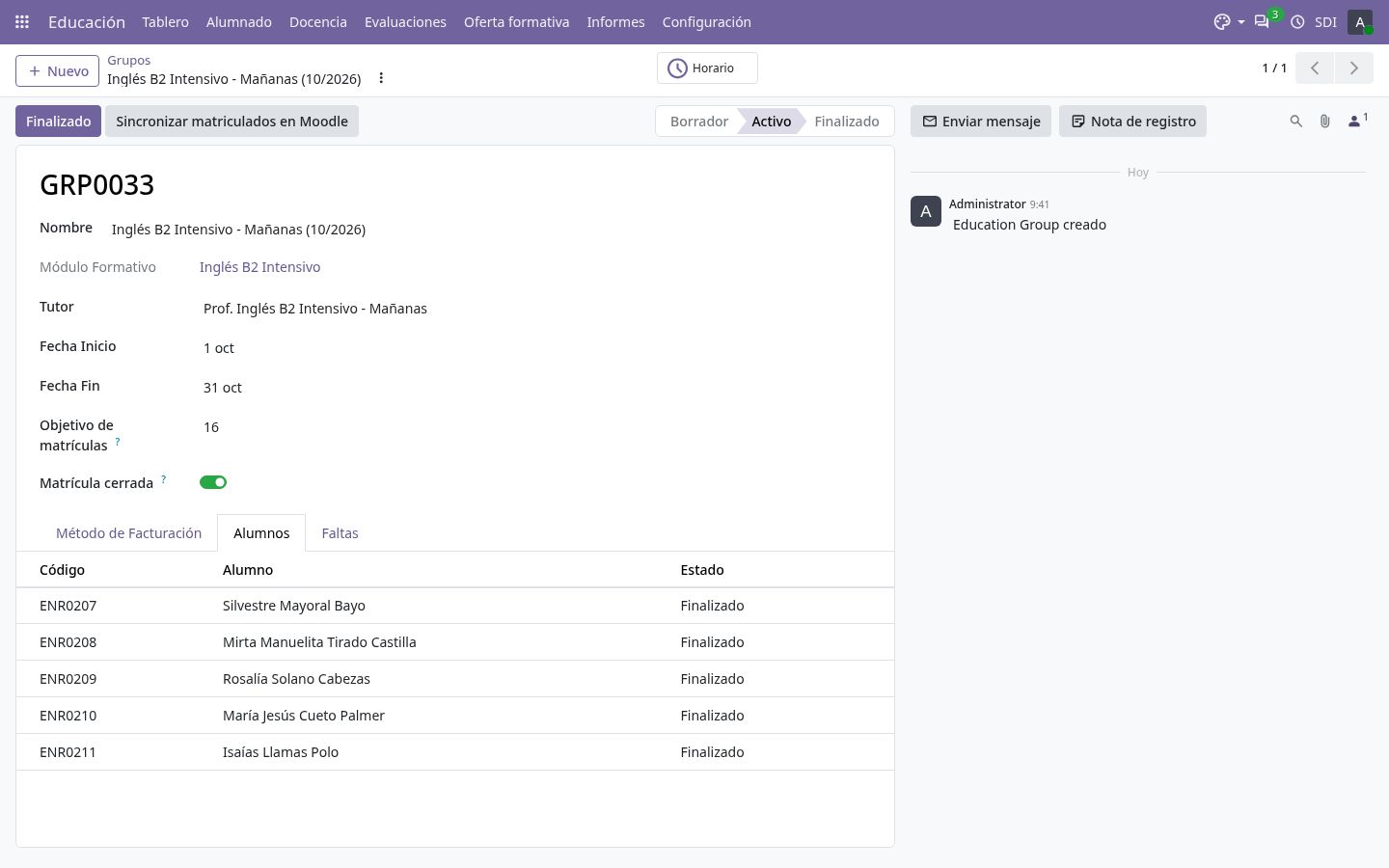Viewport: 1389px width, 868px height.
Task: Select the Alumnos tab
Action: pos(261,533)
